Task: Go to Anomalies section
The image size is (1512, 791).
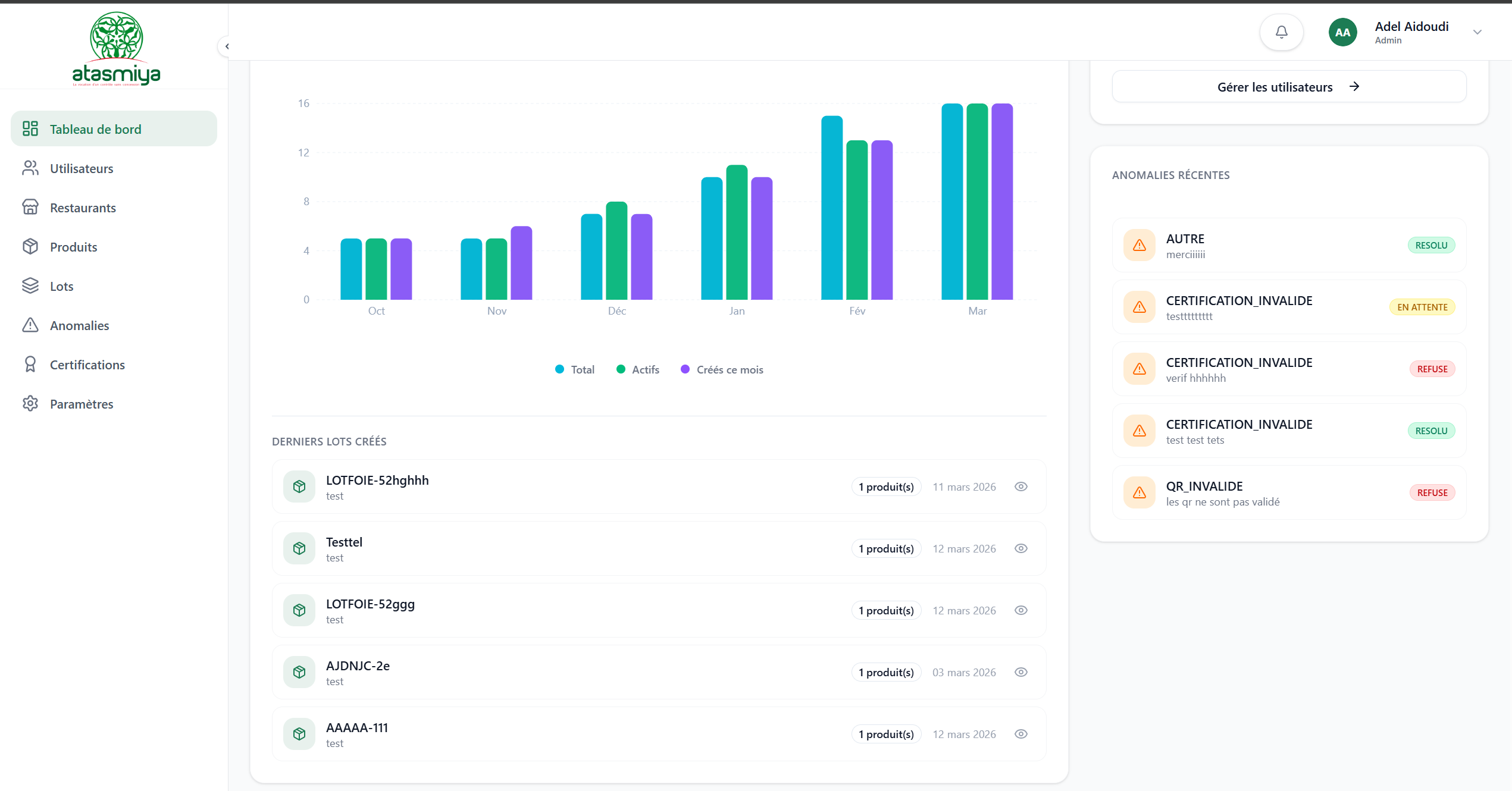Action: (x=79, y=325)
